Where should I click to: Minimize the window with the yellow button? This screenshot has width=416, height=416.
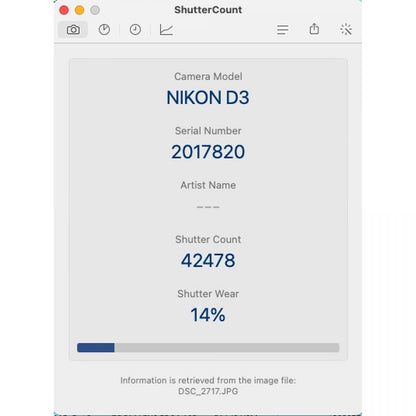(79, 10)
